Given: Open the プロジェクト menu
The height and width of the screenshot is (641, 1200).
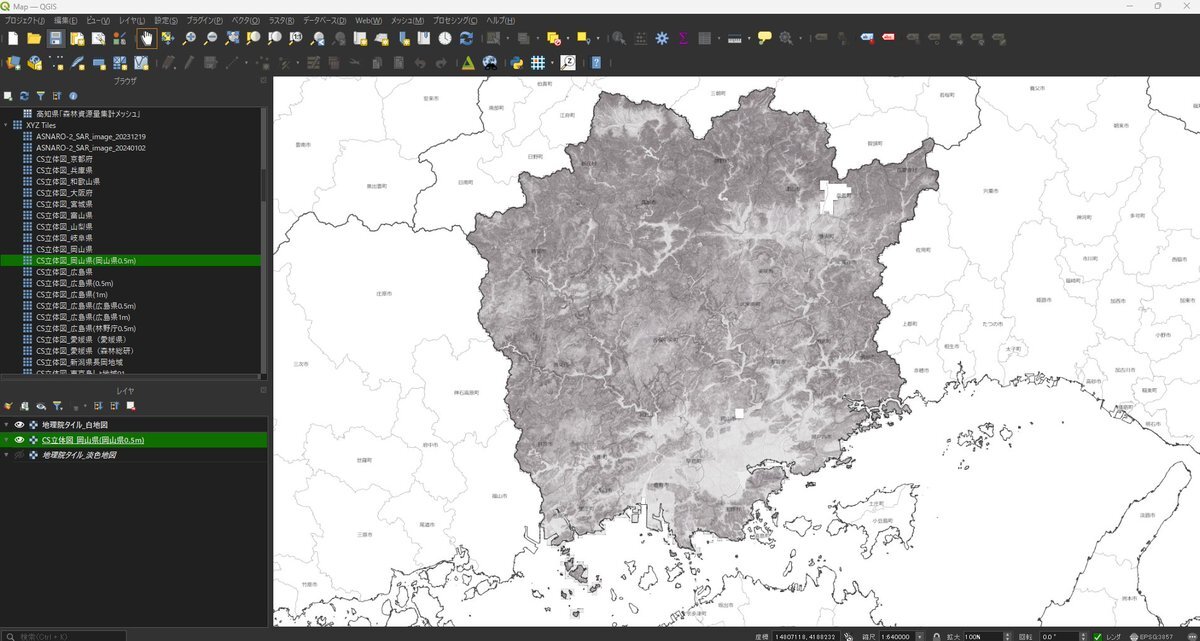Looking at the screenshot, I should (x=25, y=20).
